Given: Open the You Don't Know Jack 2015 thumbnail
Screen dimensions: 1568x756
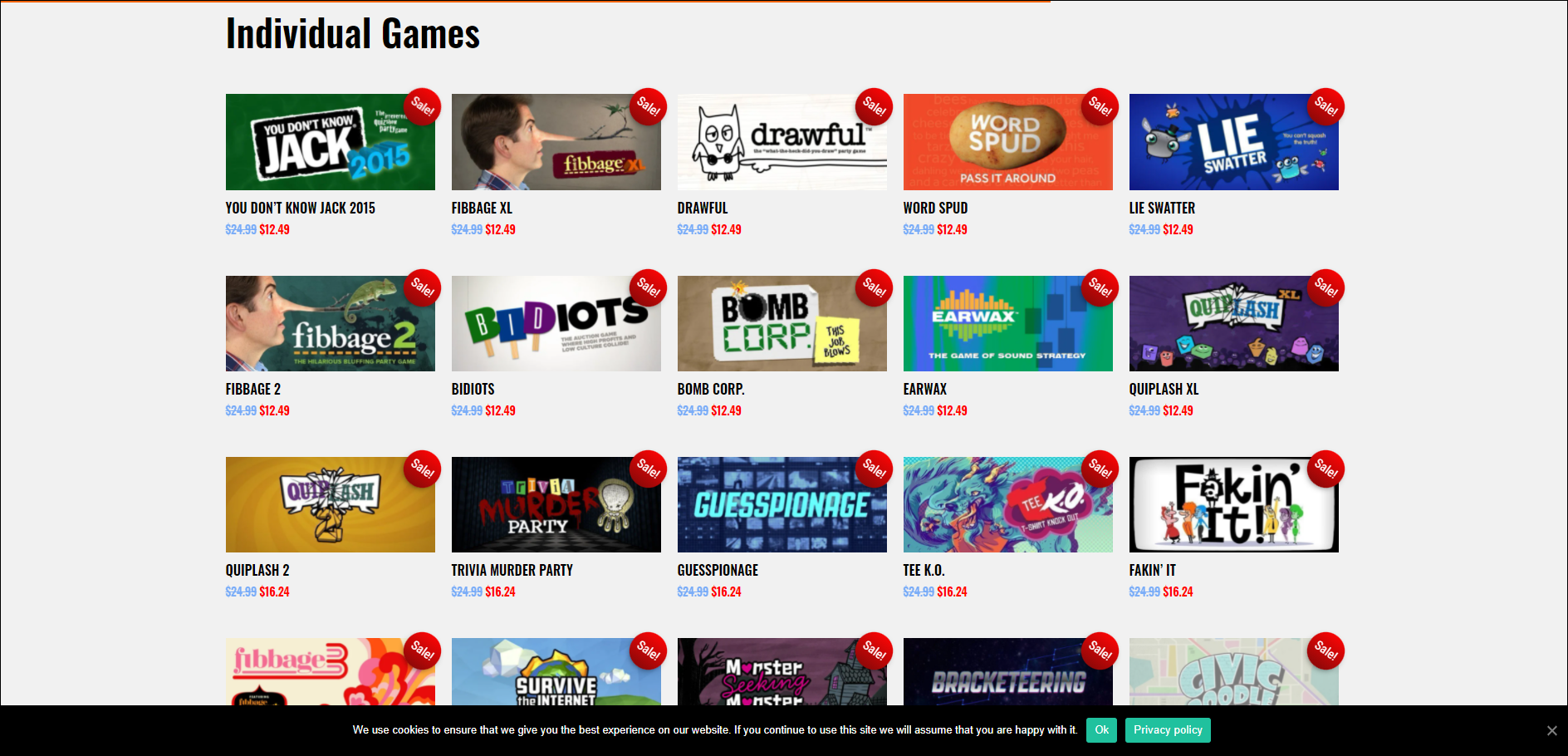Looking at the screenshot, I should point(330,142).
